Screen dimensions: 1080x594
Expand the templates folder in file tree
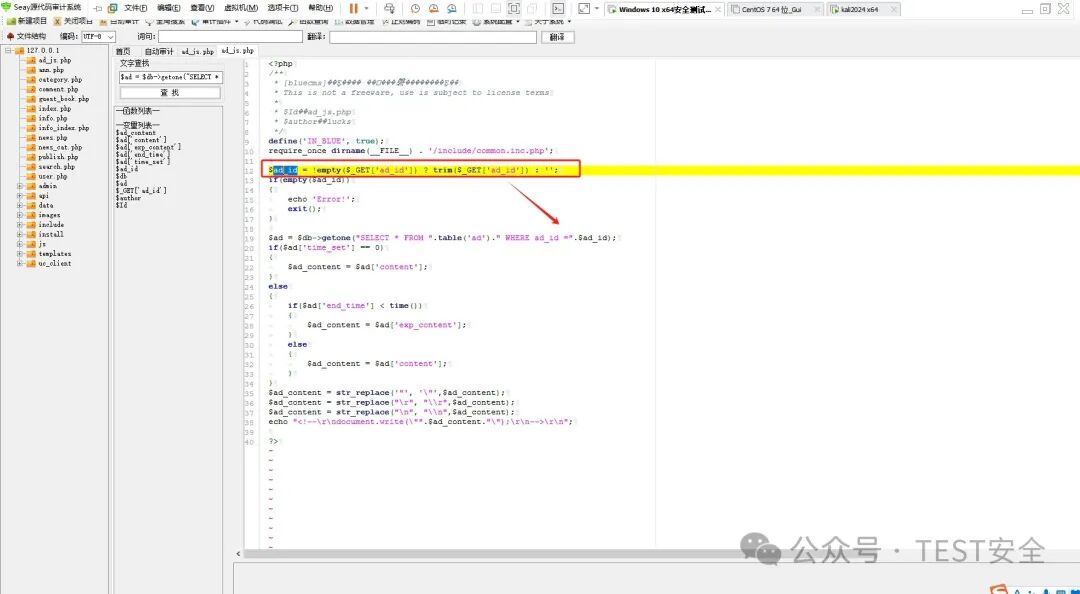[20, 254]
